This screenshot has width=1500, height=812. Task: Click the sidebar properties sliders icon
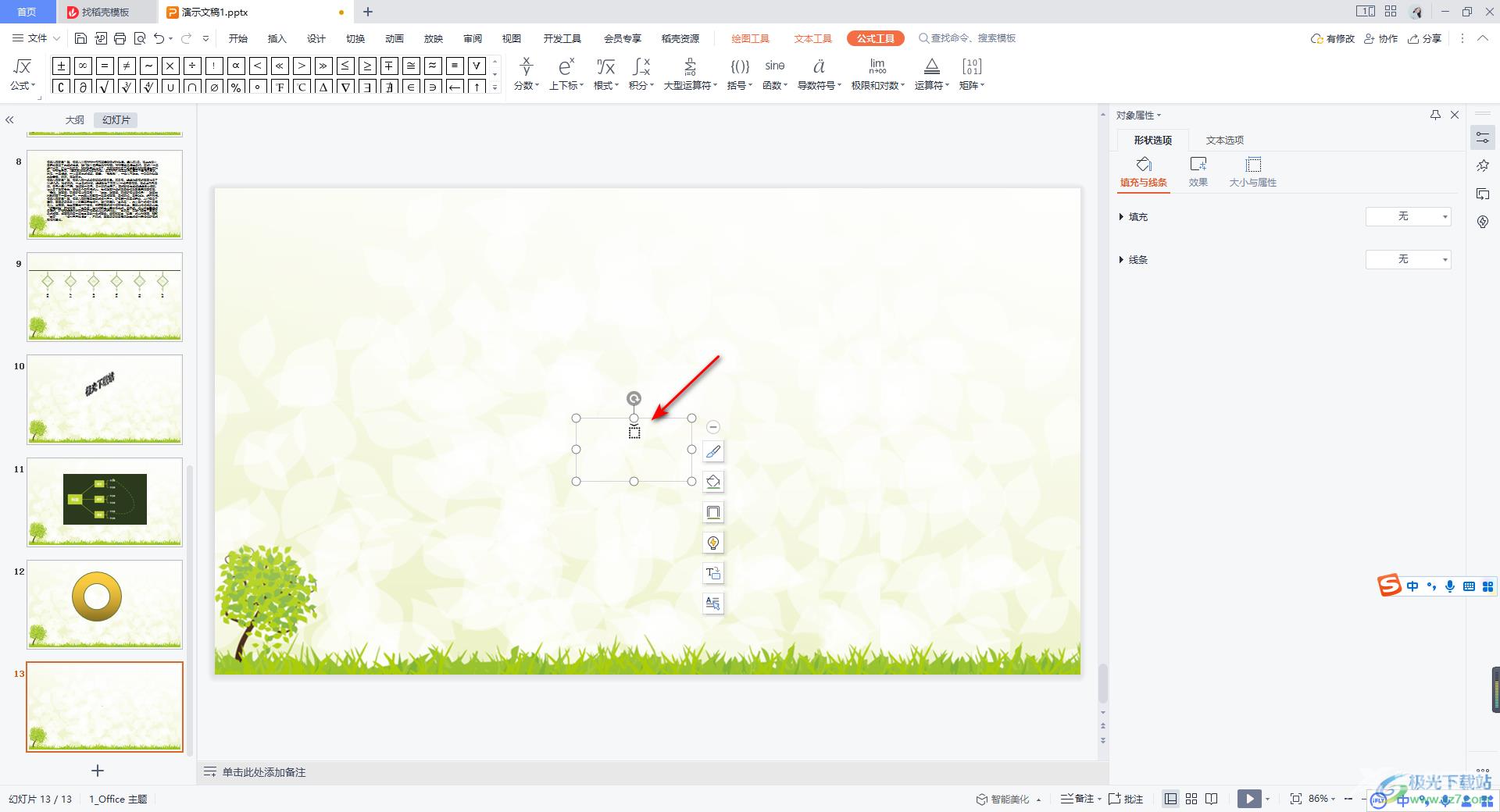point(1483,138)
